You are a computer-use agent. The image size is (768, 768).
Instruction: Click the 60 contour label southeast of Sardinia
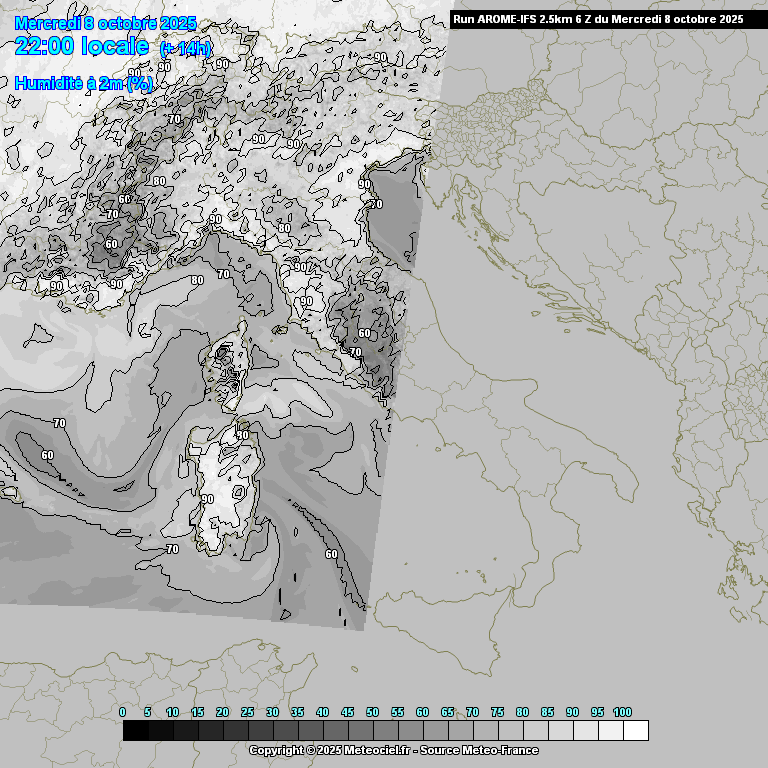coord(331,554)
